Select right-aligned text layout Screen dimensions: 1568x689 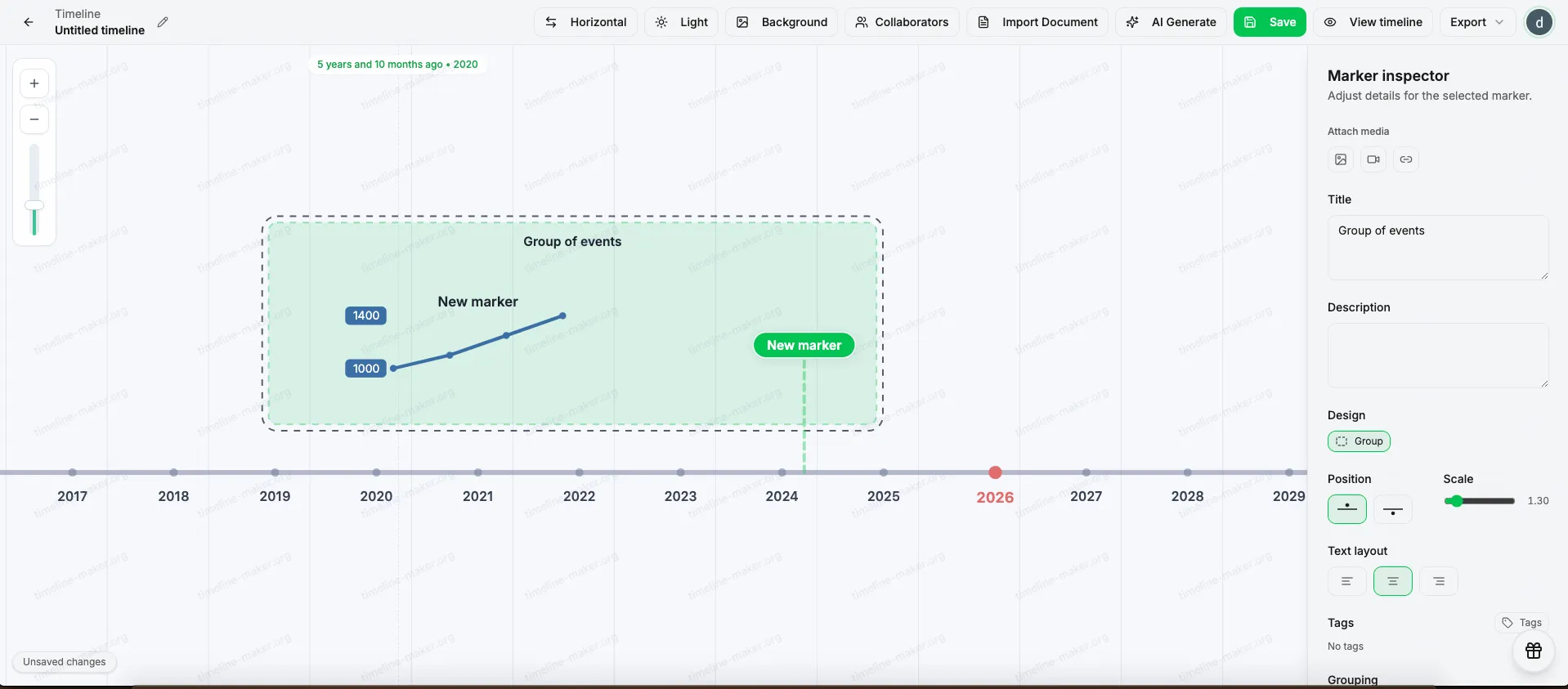tap(1439, 581)
